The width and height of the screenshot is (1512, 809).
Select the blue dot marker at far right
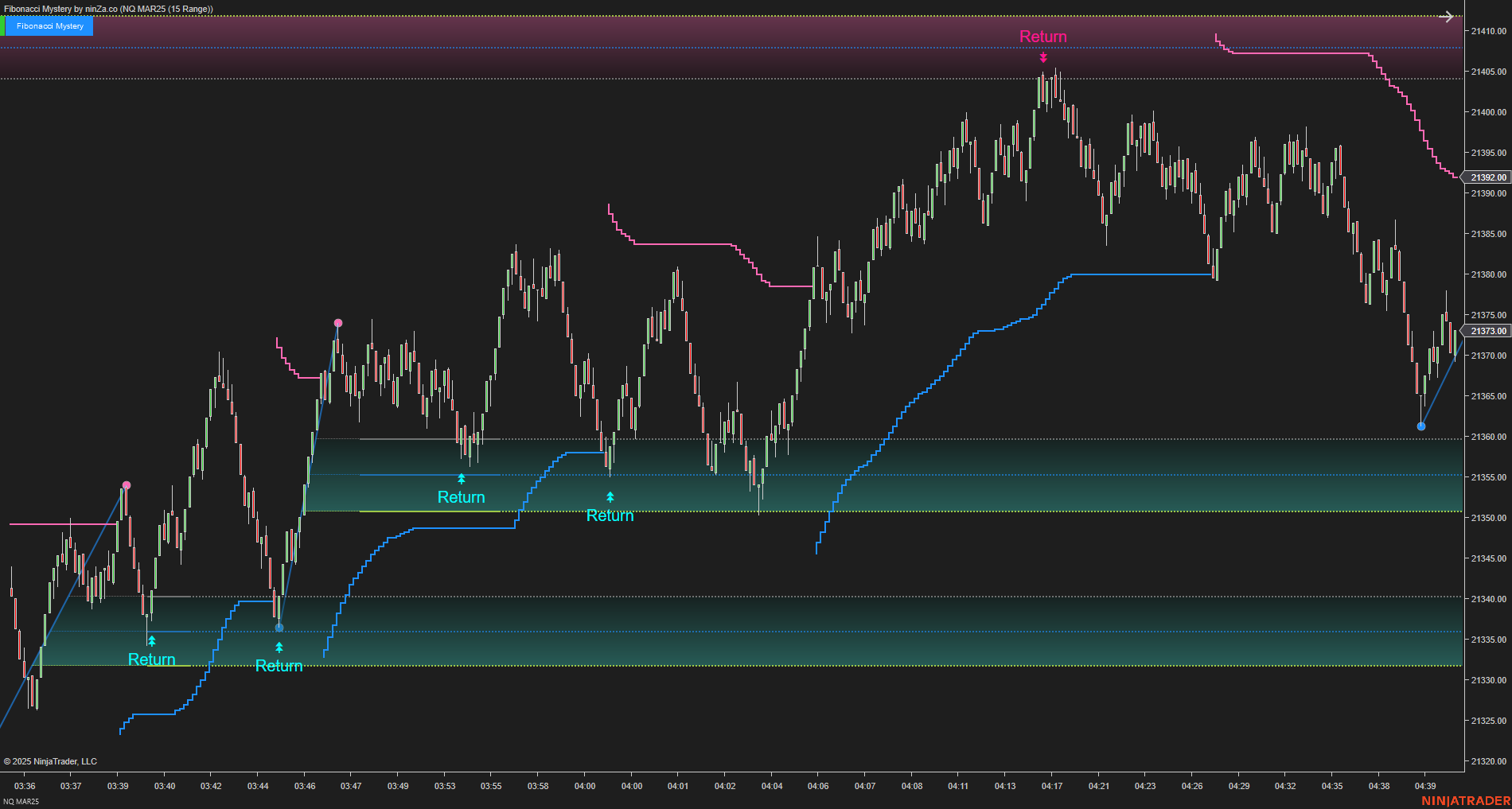[1422, 426]
